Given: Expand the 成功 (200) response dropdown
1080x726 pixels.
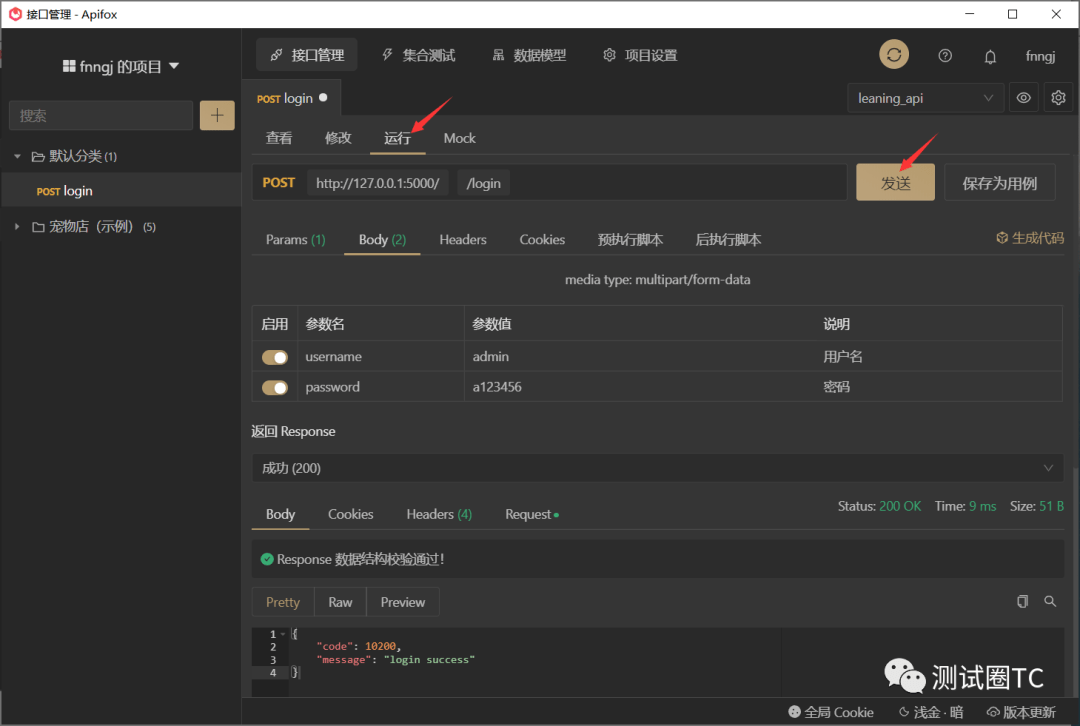Looking at the screenshot, I should [1048, 467].
